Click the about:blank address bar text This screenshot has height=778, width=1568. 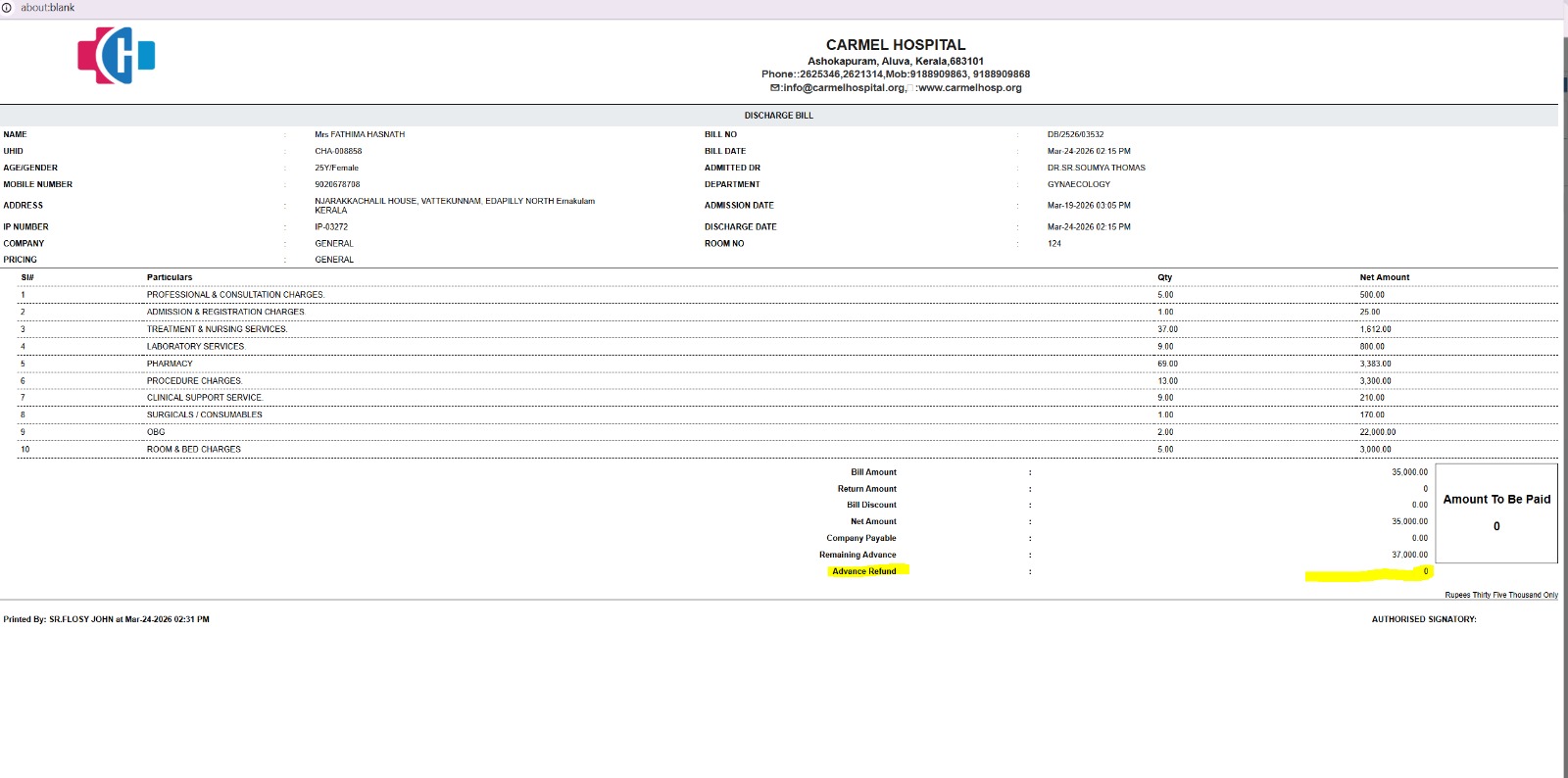[48, 8]
